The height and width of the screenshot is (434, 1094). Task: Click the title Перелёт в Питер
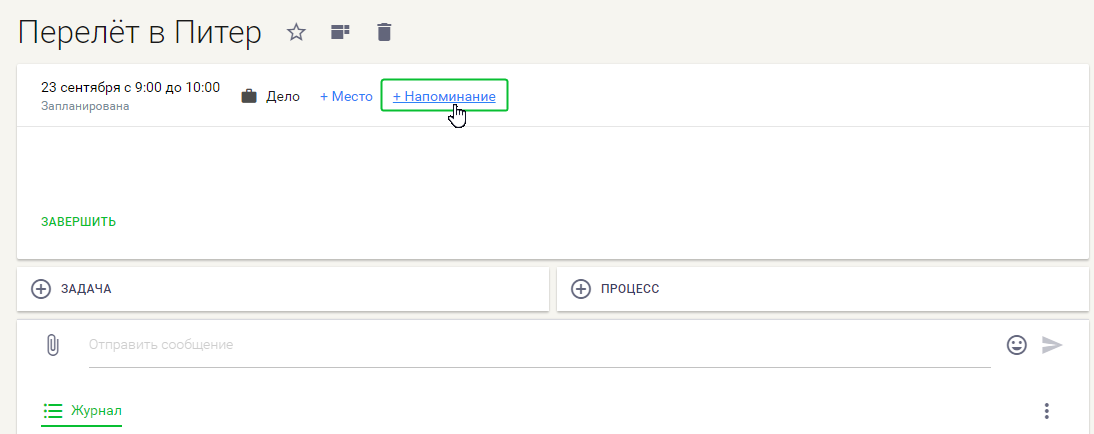coord(140,33)
